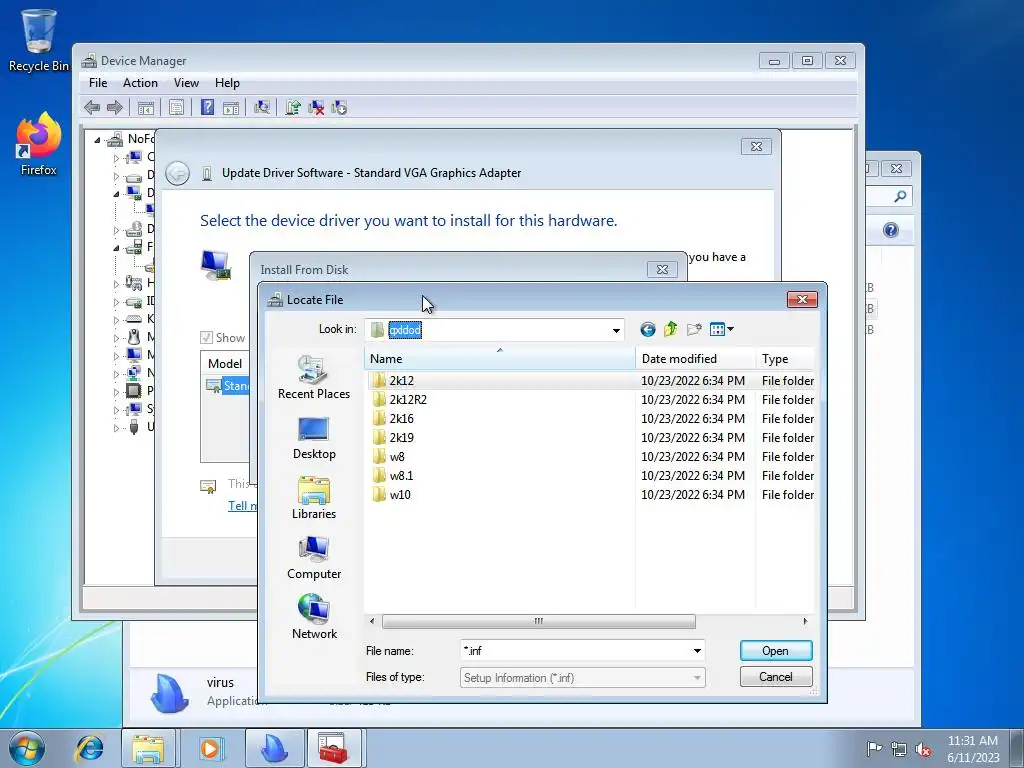Sort by the Name column header
Screen dimensions: 1024x768
500,359
